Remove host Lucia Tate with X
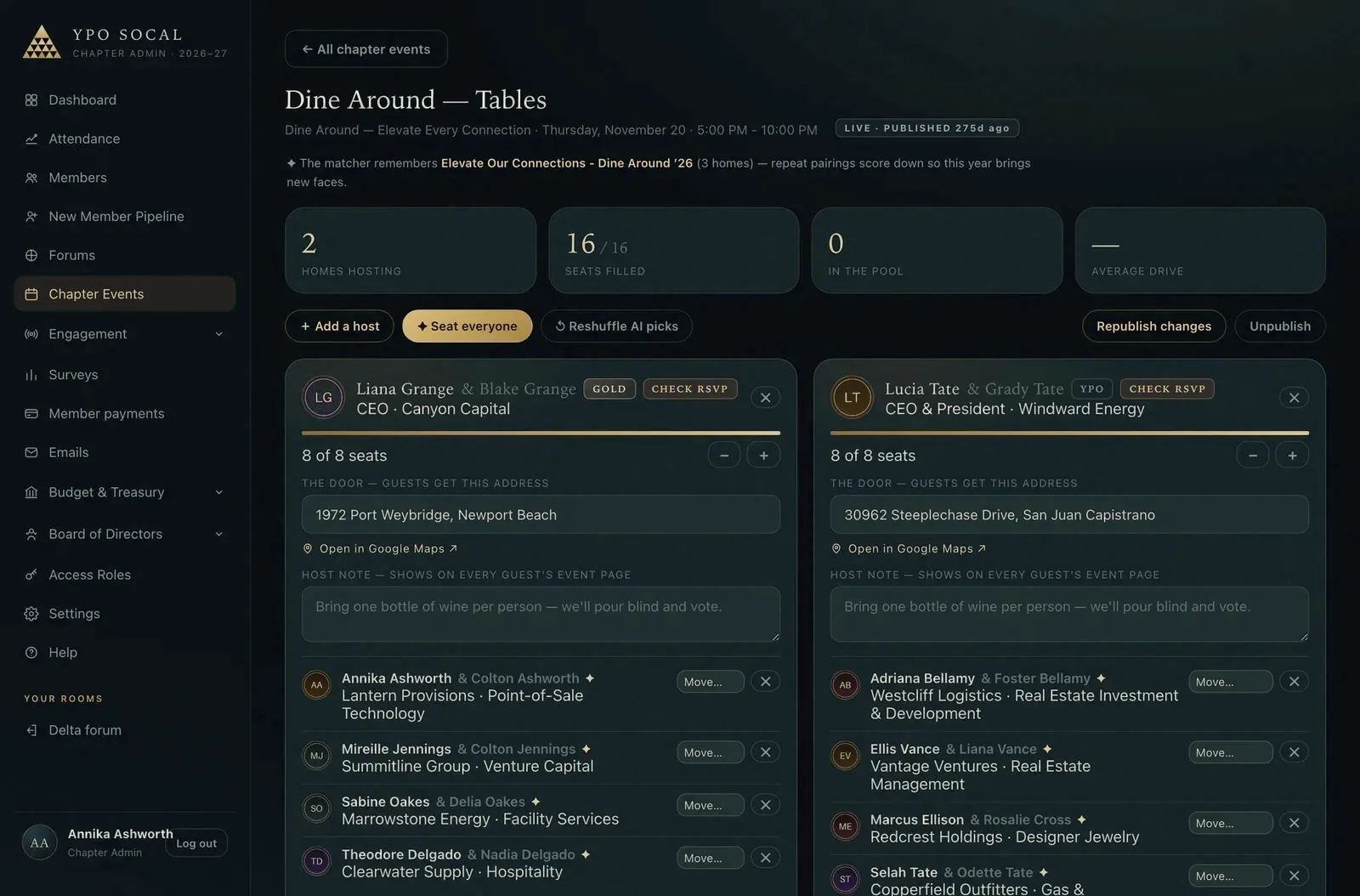Screen dimensions: 1360x896 coord(1294,398)
